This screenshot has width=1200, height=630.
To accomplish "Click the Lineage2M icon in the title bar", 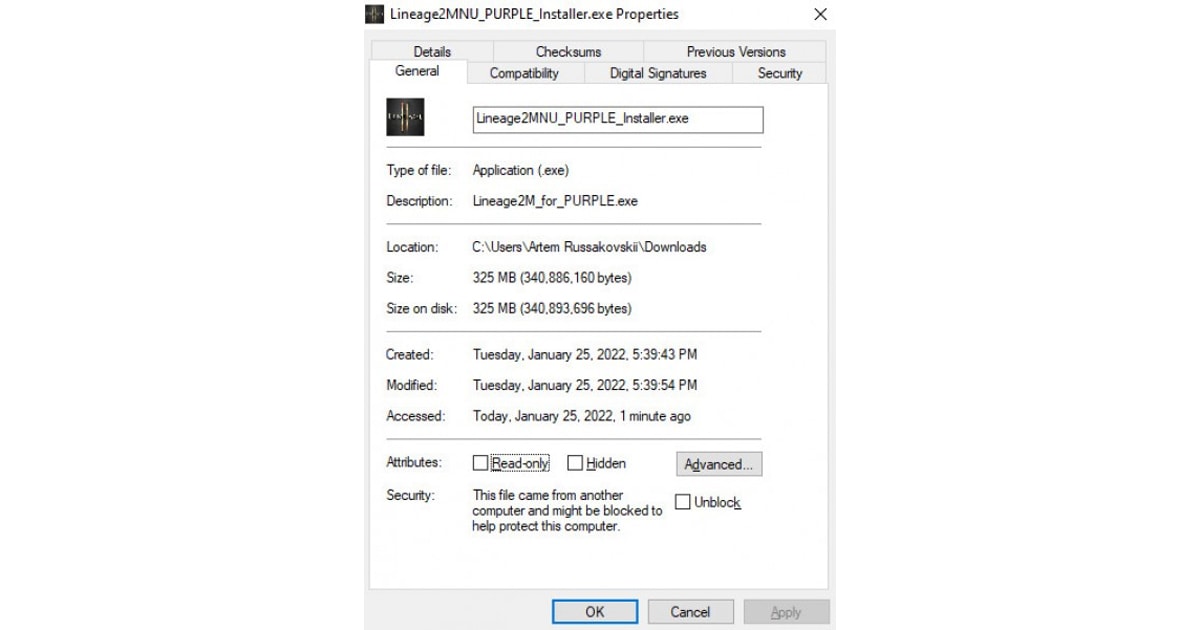I will [x=375, y=14].
